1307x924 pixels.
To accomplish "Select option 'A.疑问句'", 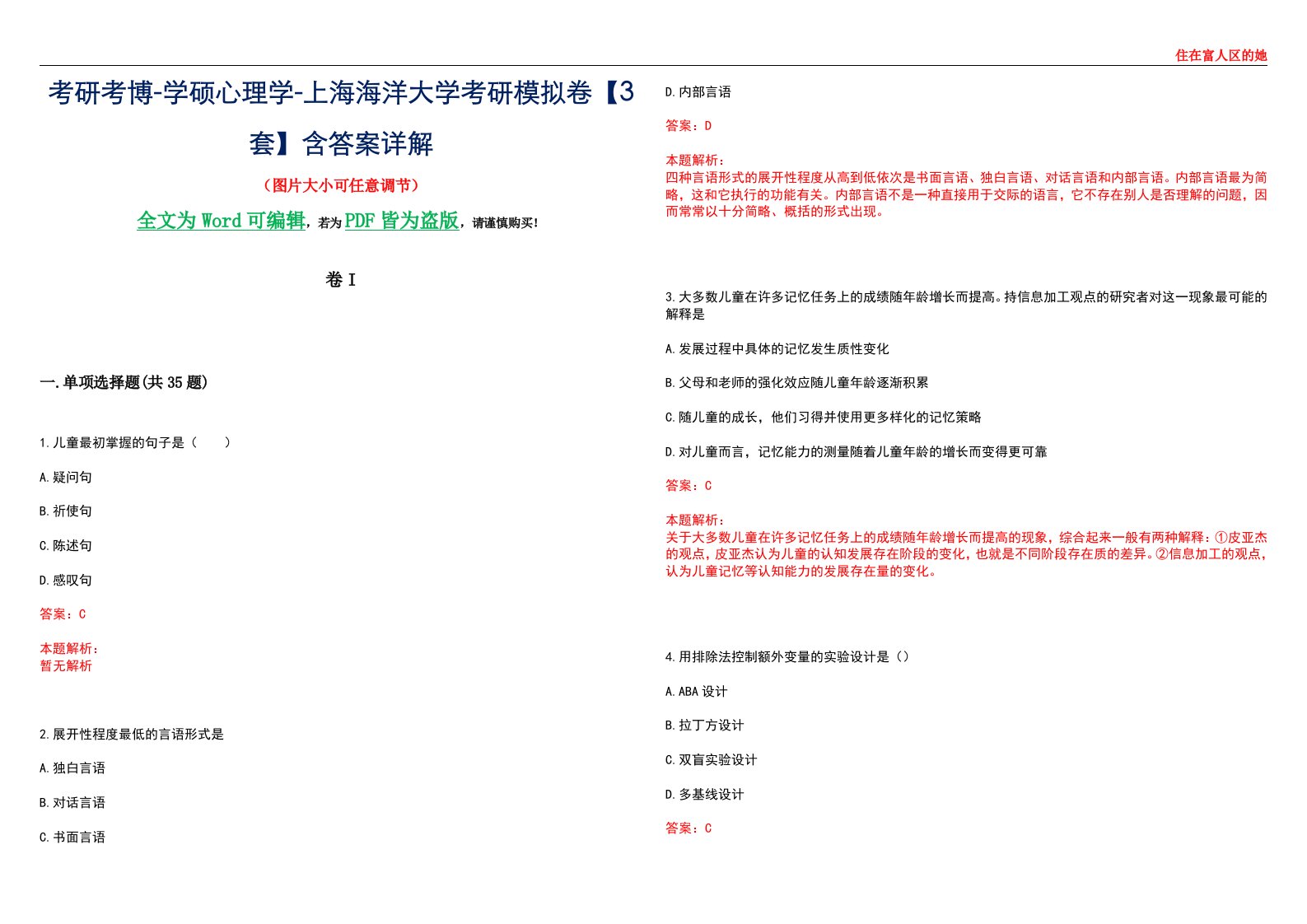I will [x=66, y=477].
